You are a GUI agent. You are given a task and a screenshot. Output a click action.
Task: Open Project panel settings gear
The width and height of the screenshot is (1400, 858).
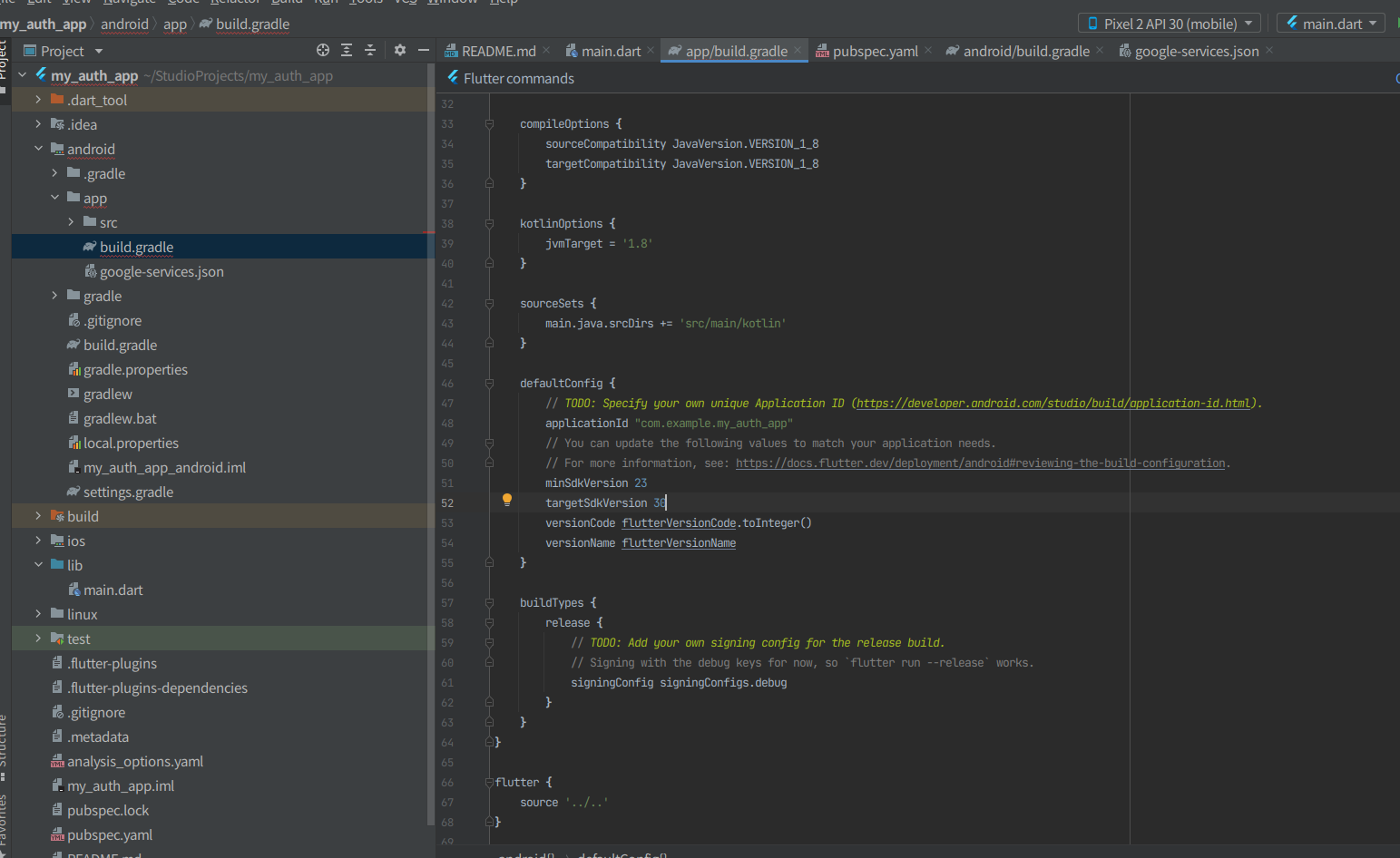[400, 51]
